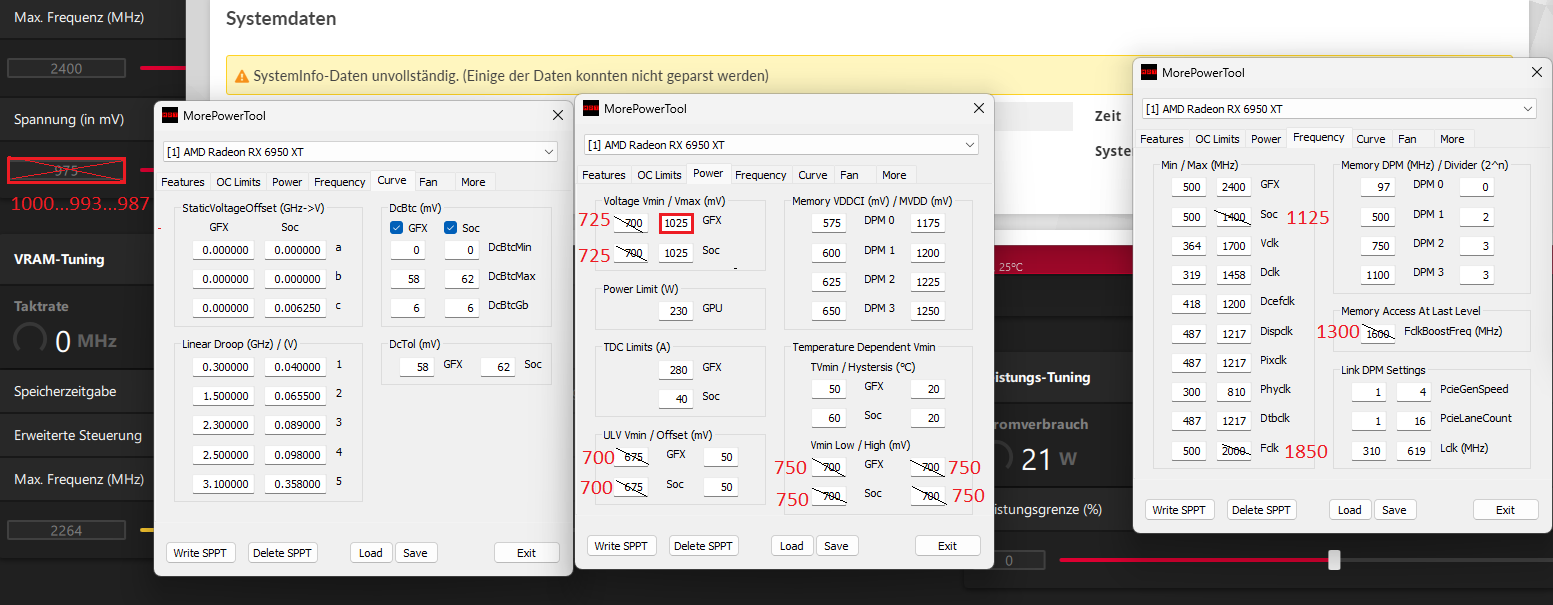Click the GFX max frequency field showing 2400

click(1234, 187)
